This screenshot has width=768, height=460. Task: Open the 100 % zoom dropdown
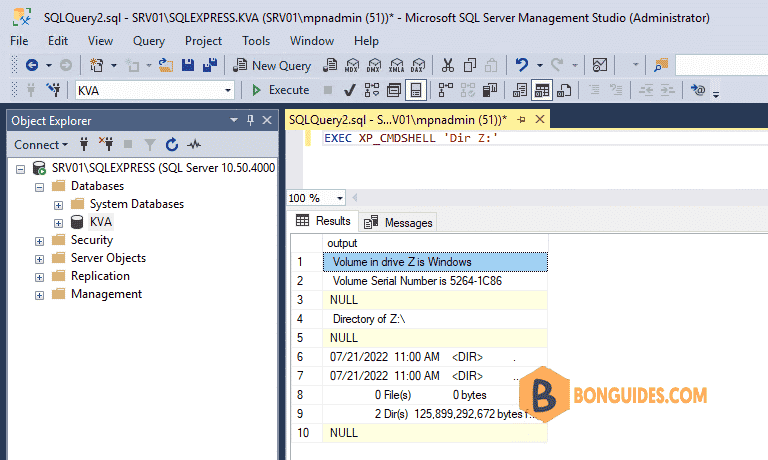(339, 198)
